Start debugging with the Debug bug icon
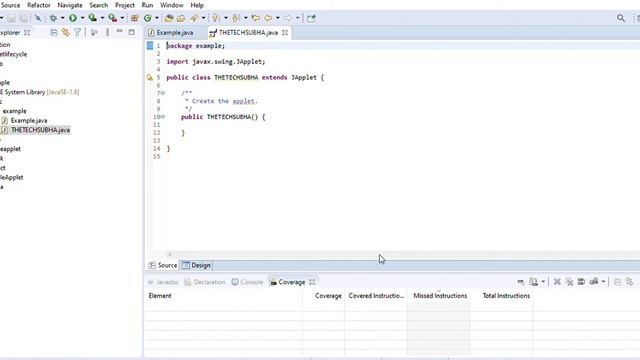Viewport: 640px width, 360px height. (x=53, y=18)
